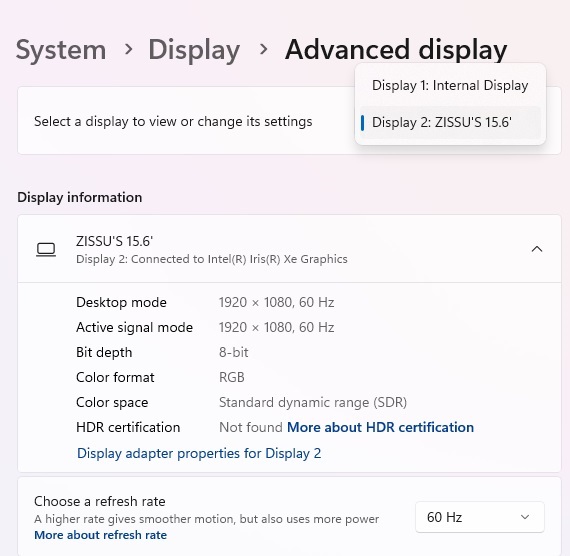Click the HDR certification label
The image size is (570, 556).
[128, 427]
